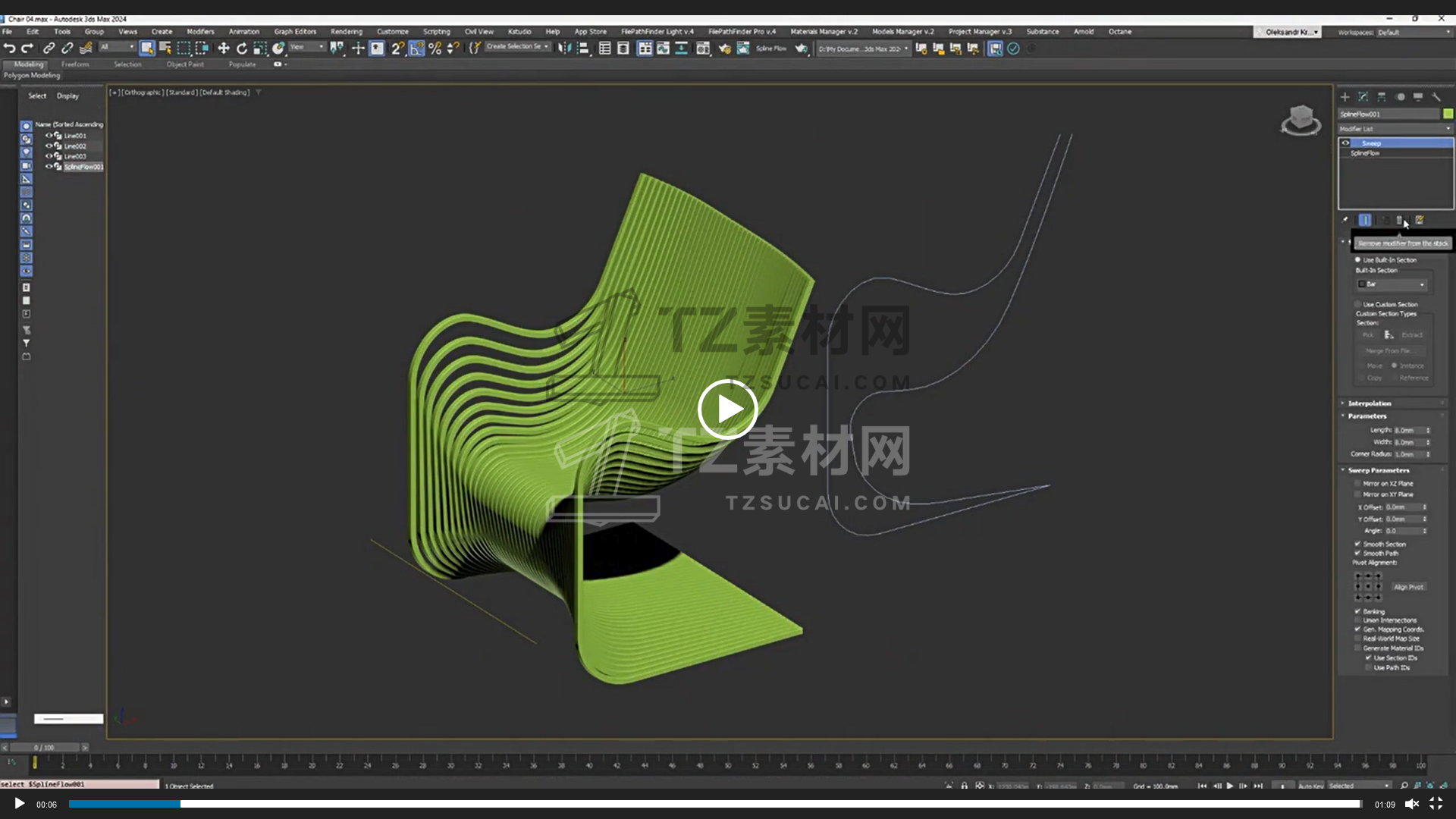Image resolution: width=1456 pixels, height=819 pixels.
Task: Select Line002 in the scene explorer
Action: click(x=75, y=146)
